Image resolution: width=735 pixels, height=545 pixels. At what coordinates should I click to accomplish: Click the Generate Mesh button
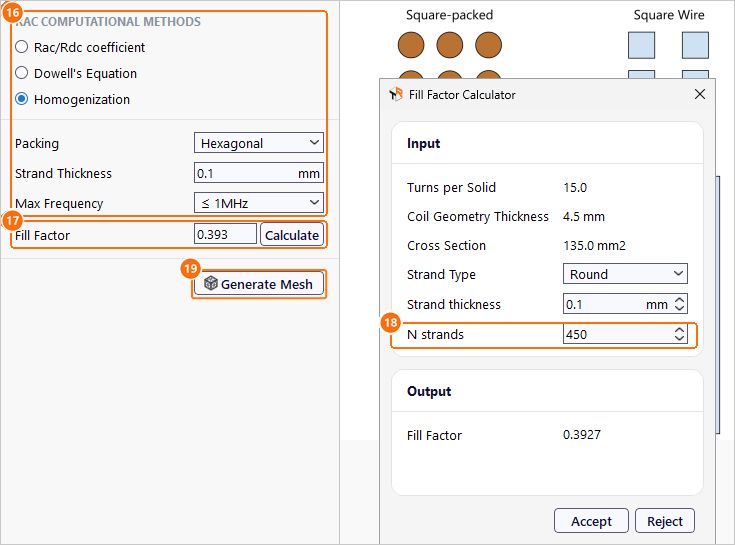259,284
